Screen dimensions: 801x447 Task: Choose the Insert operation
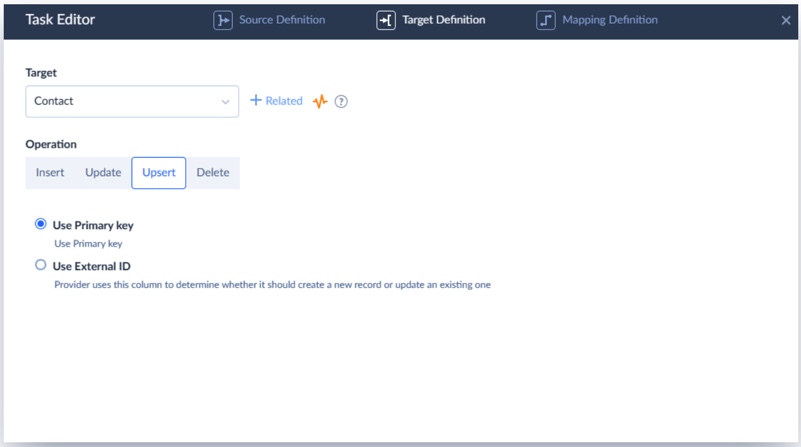50,173
